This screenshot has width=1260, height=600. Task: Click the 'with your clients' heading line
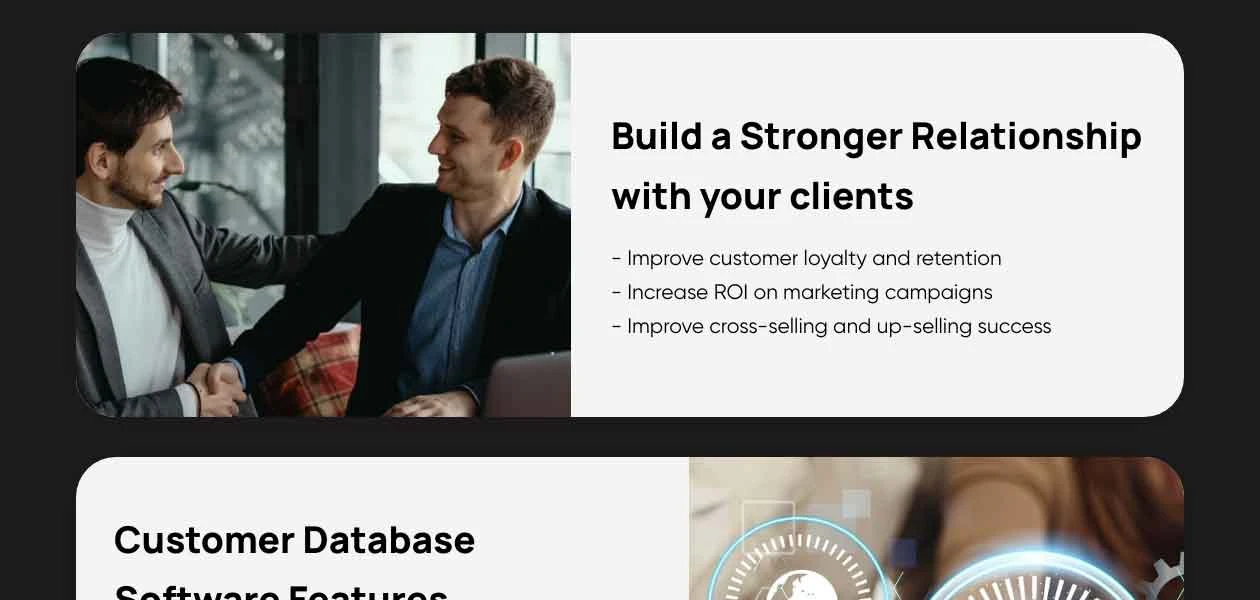coord(762,197)
